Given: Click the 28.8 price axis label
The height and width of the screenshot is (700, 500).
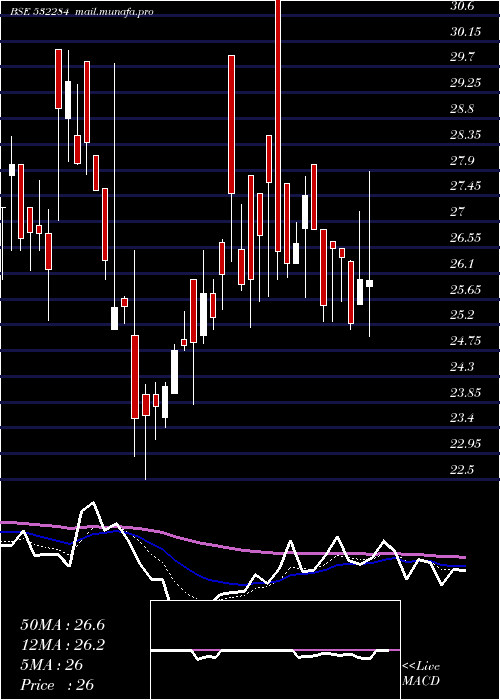Looking at the screenshot, I should tap(461, 109).
